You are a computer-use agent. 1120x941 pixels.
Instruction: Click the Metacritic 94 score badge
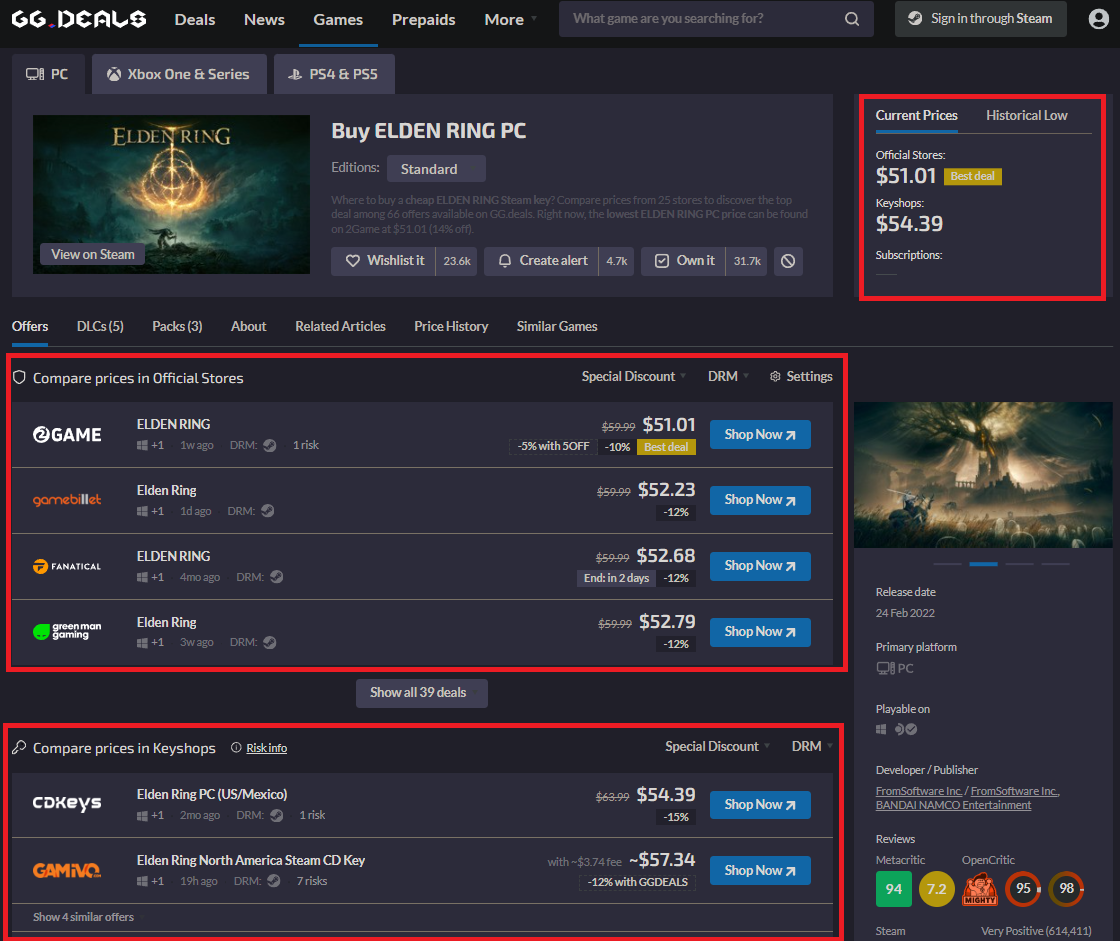[x=894, y=889]
